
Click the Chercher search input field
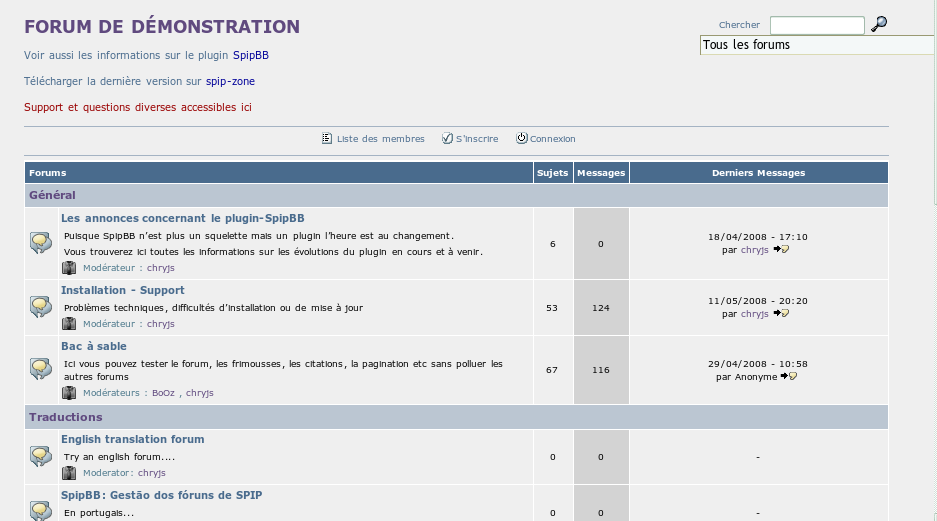pos(816,25)
